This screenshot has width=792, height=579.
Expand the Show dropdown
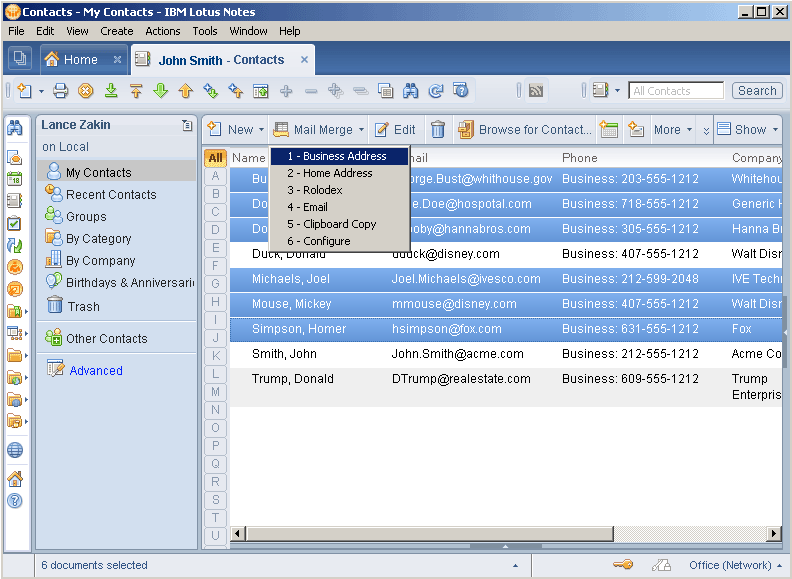[747, 129]
